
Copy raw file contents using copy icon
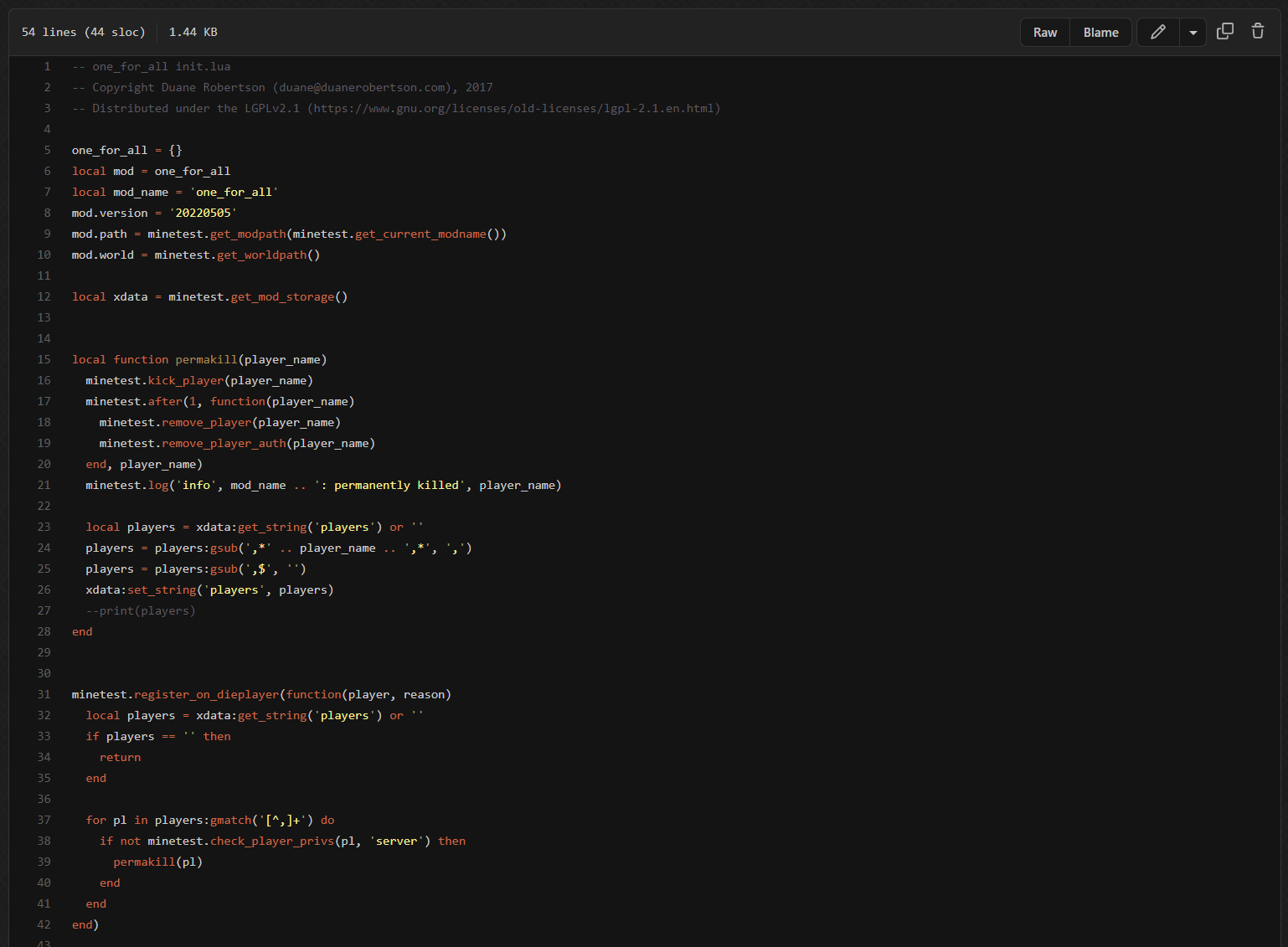1224,32
